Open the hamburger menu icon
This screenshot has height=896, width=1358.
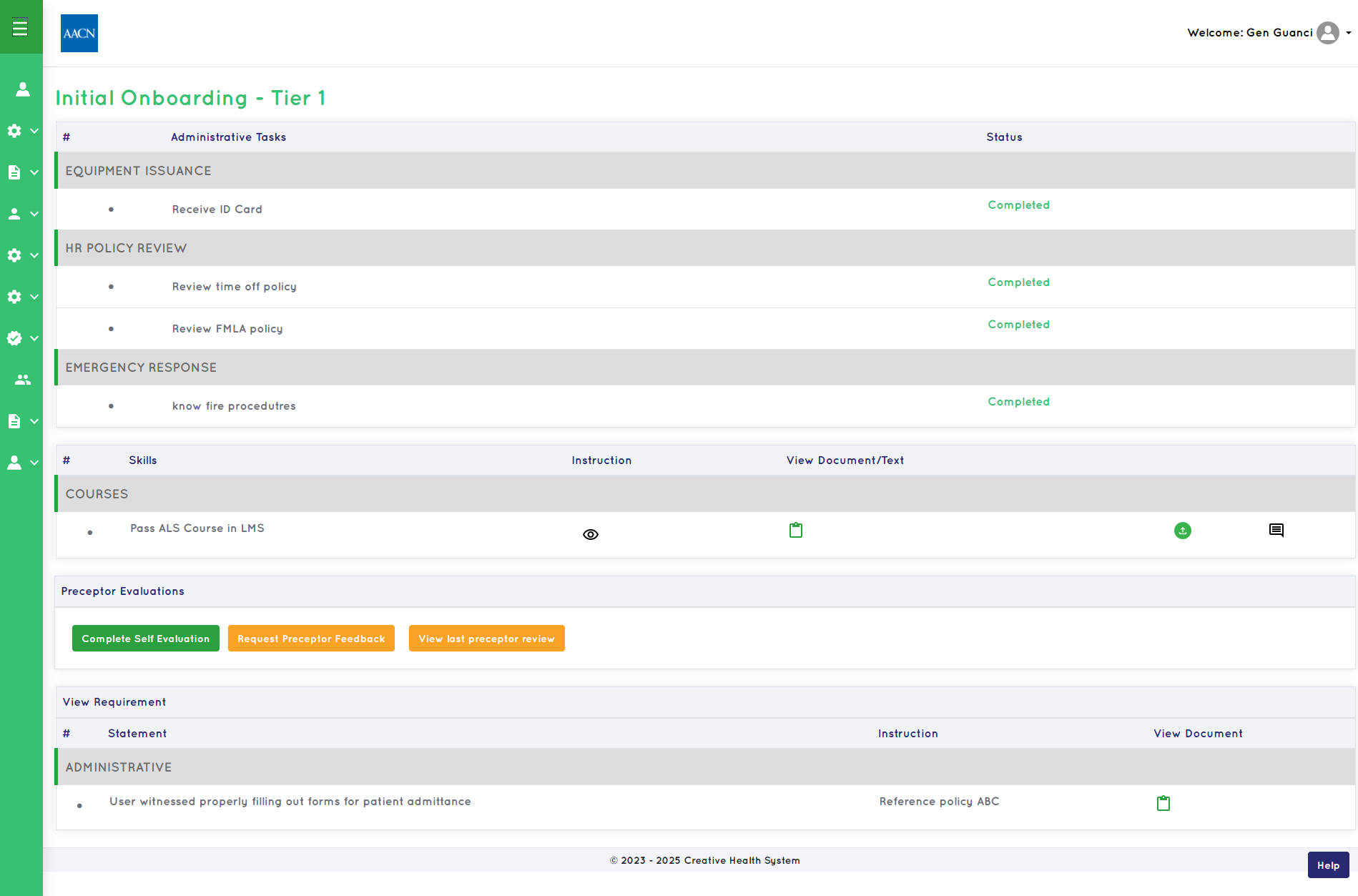(20, 27)
